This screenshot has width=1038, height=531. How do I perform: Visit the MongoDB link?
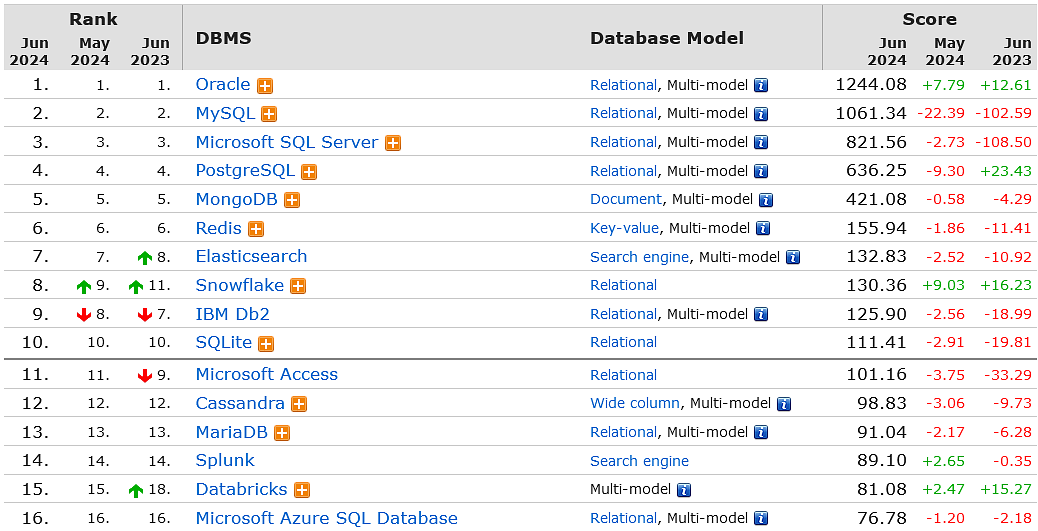pyautogui.click(x=236, y=199)
